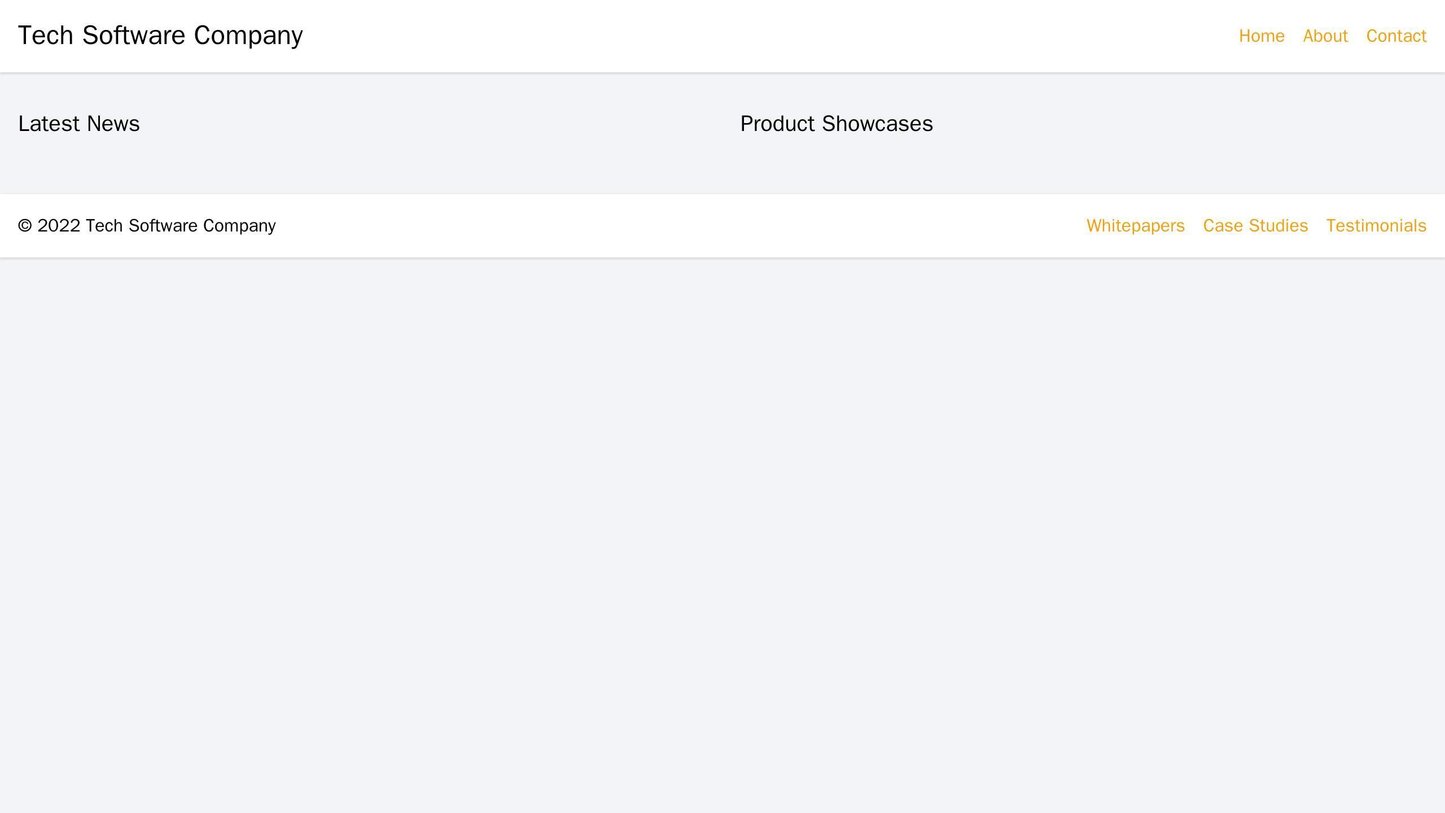Viewport: 1445px width, 813px height.
Task: Choose About in the top navigation
Action: 1325,36
